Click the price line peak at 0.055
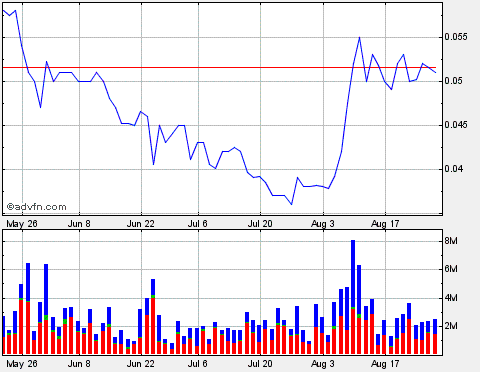 (x=359, y=37)
